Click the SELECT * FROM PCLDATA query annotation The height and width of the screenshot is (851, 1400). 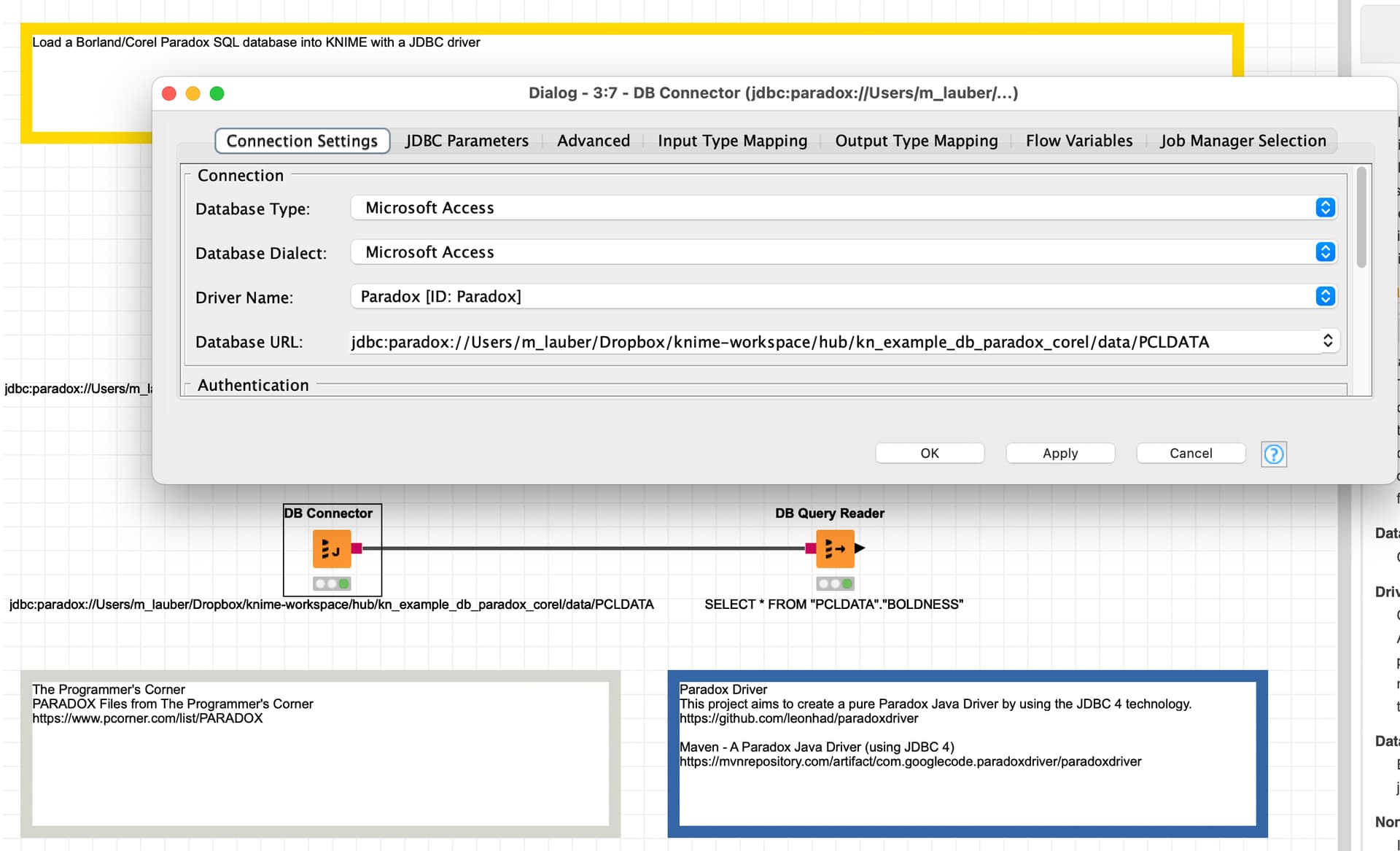point(833,605)
